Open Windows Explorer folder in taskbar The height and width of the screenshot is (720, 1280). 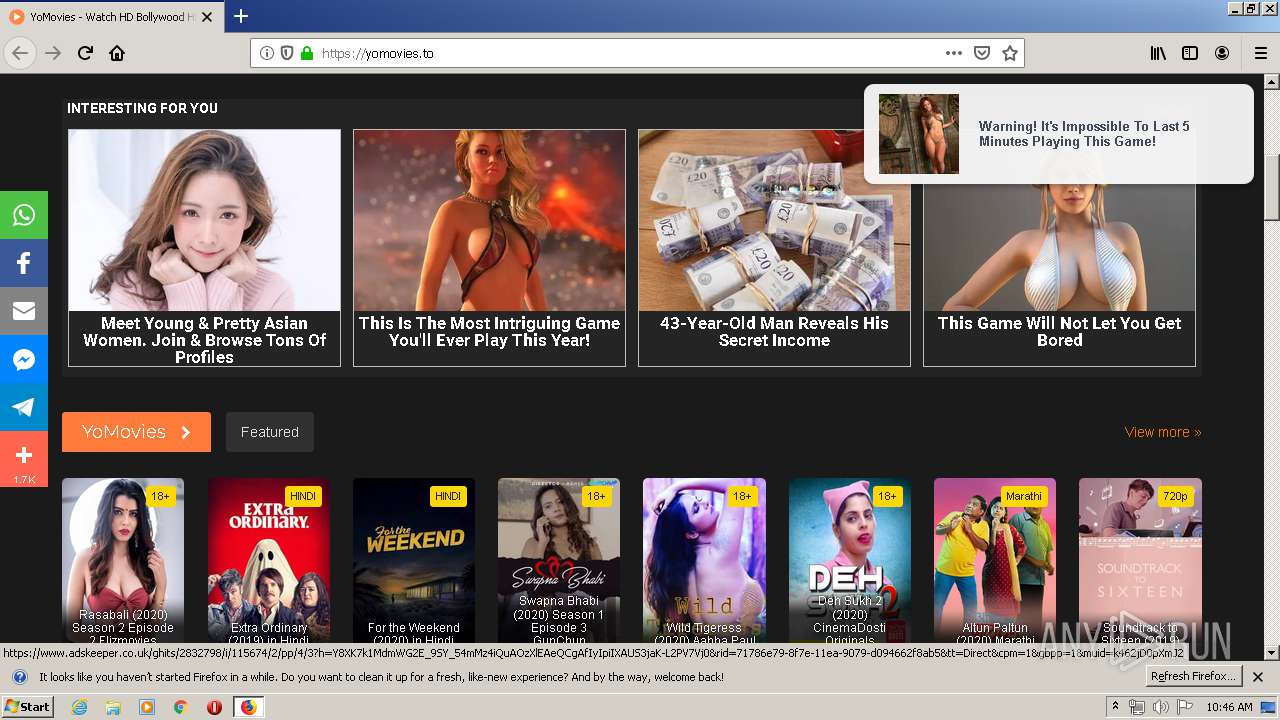click(x=113, y=707)
